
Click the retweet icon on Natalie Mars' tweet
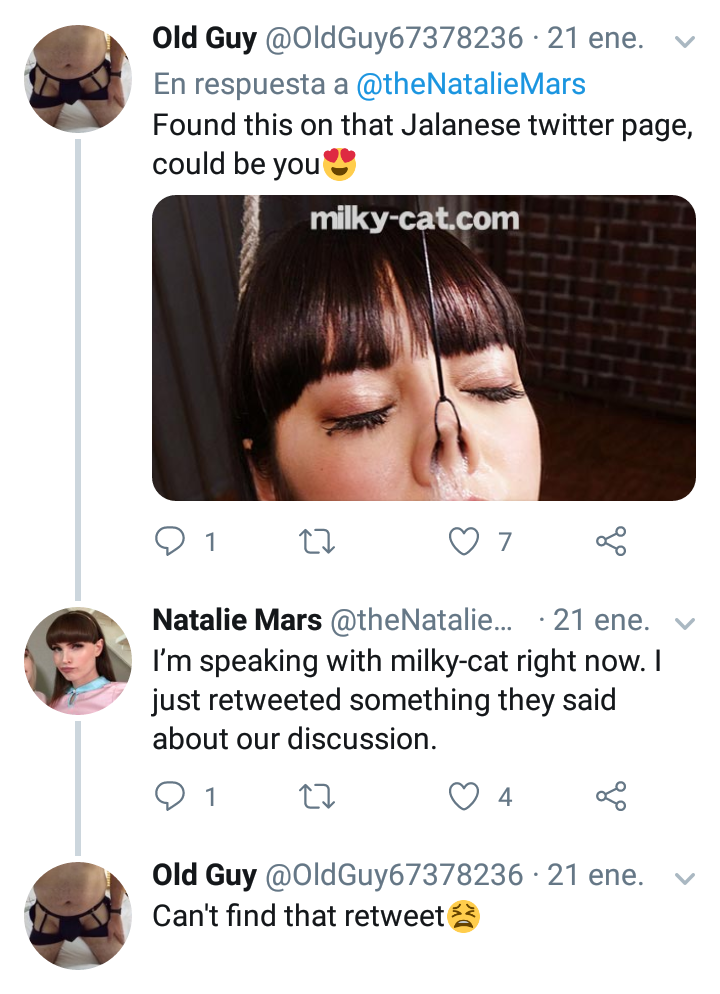(318, 796)
